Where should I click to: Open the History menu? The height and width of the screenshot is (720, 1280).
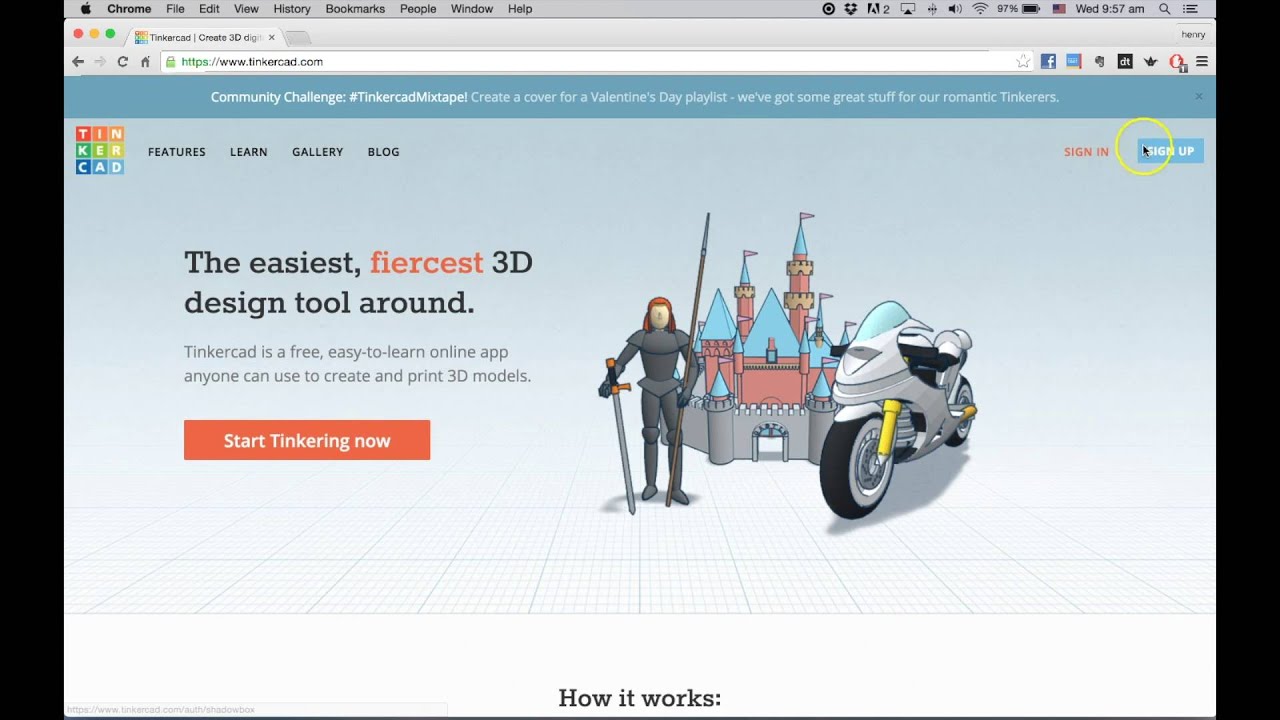tap(292, 9)
